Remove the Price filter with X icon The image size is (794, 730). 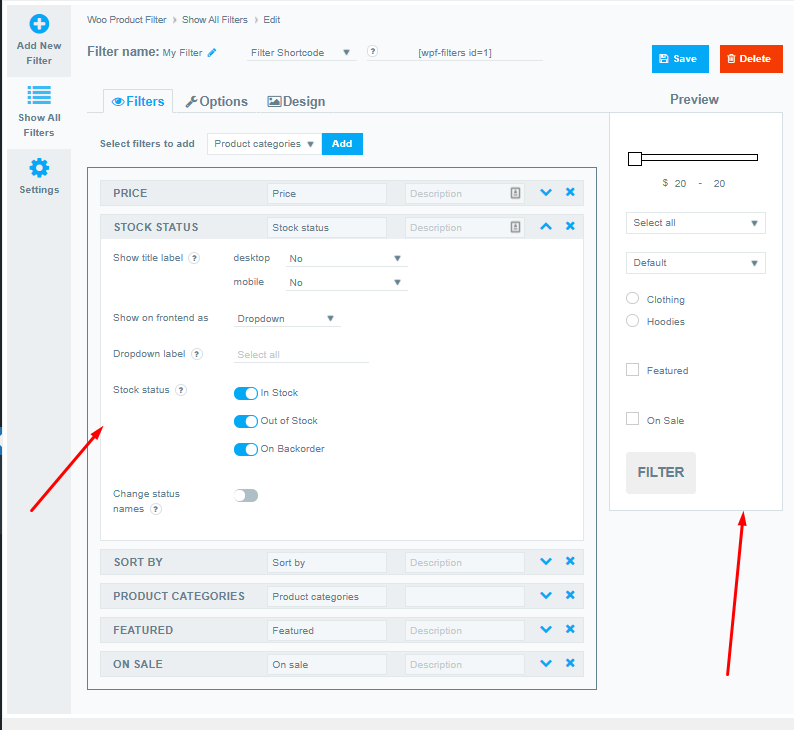(570, 192)
